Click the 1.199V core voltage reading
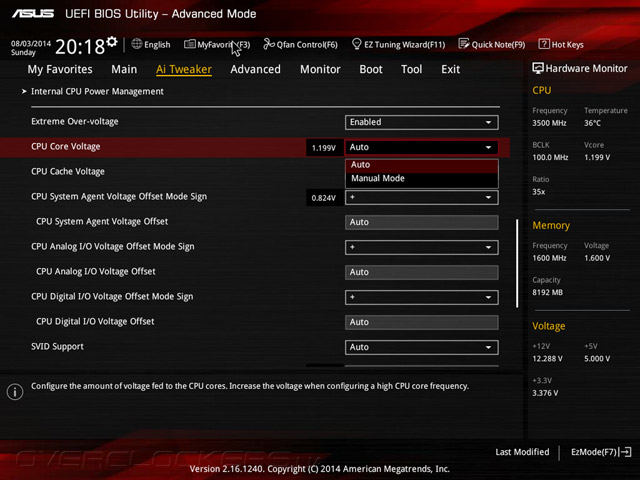 pos(324,148)
